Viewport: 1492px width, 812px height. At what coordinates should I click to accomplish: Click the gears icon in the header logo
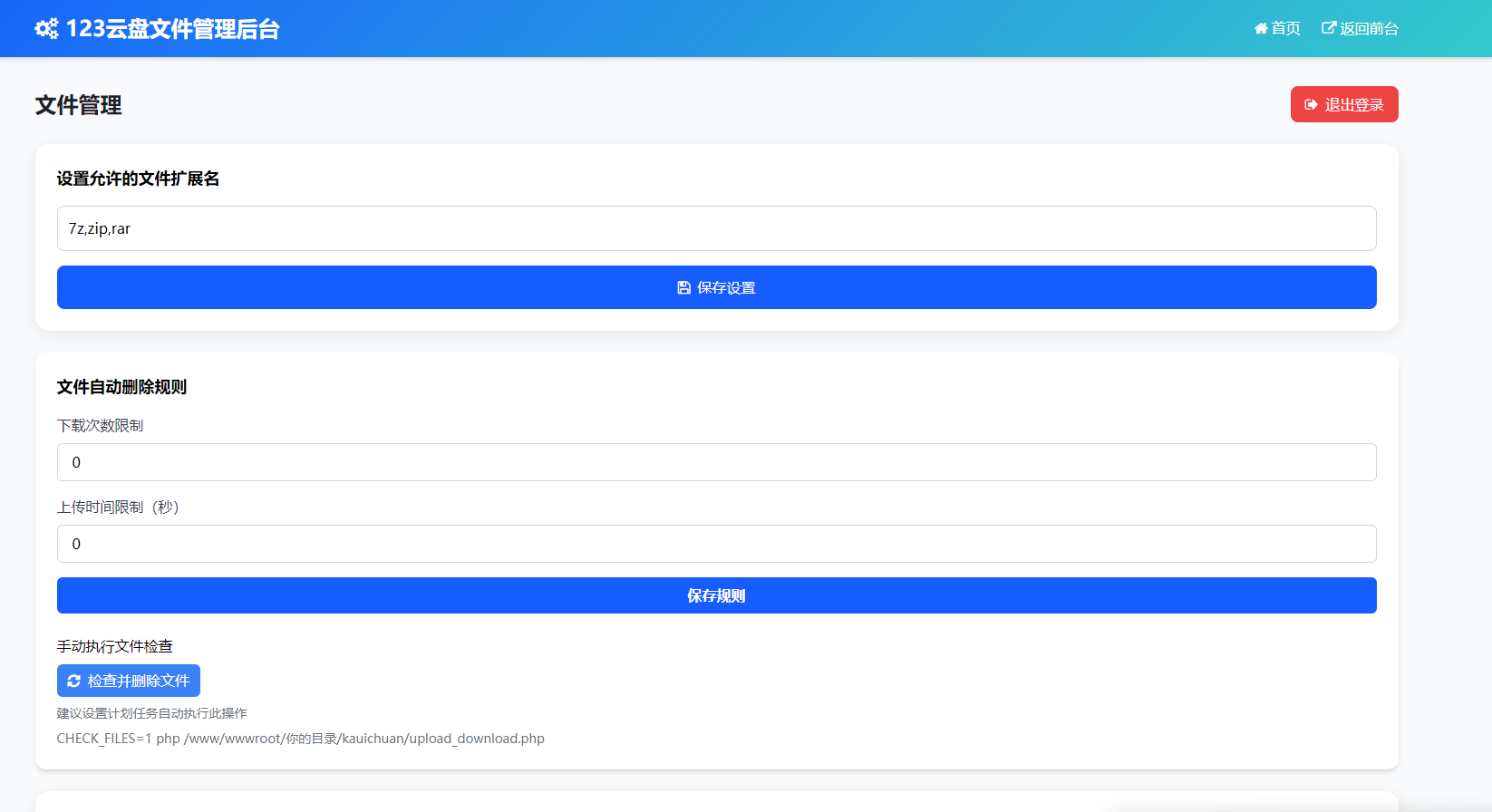point(46,29)
